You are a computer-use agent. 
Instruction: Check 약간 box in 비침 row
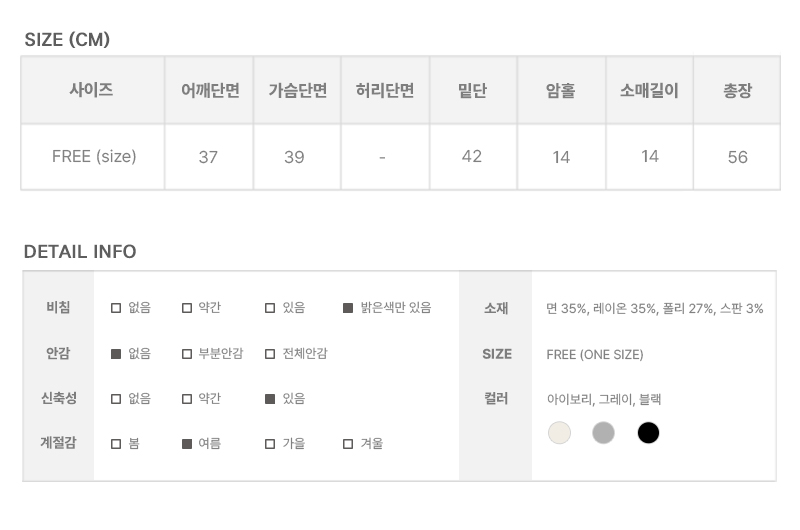tap(187, 308)
